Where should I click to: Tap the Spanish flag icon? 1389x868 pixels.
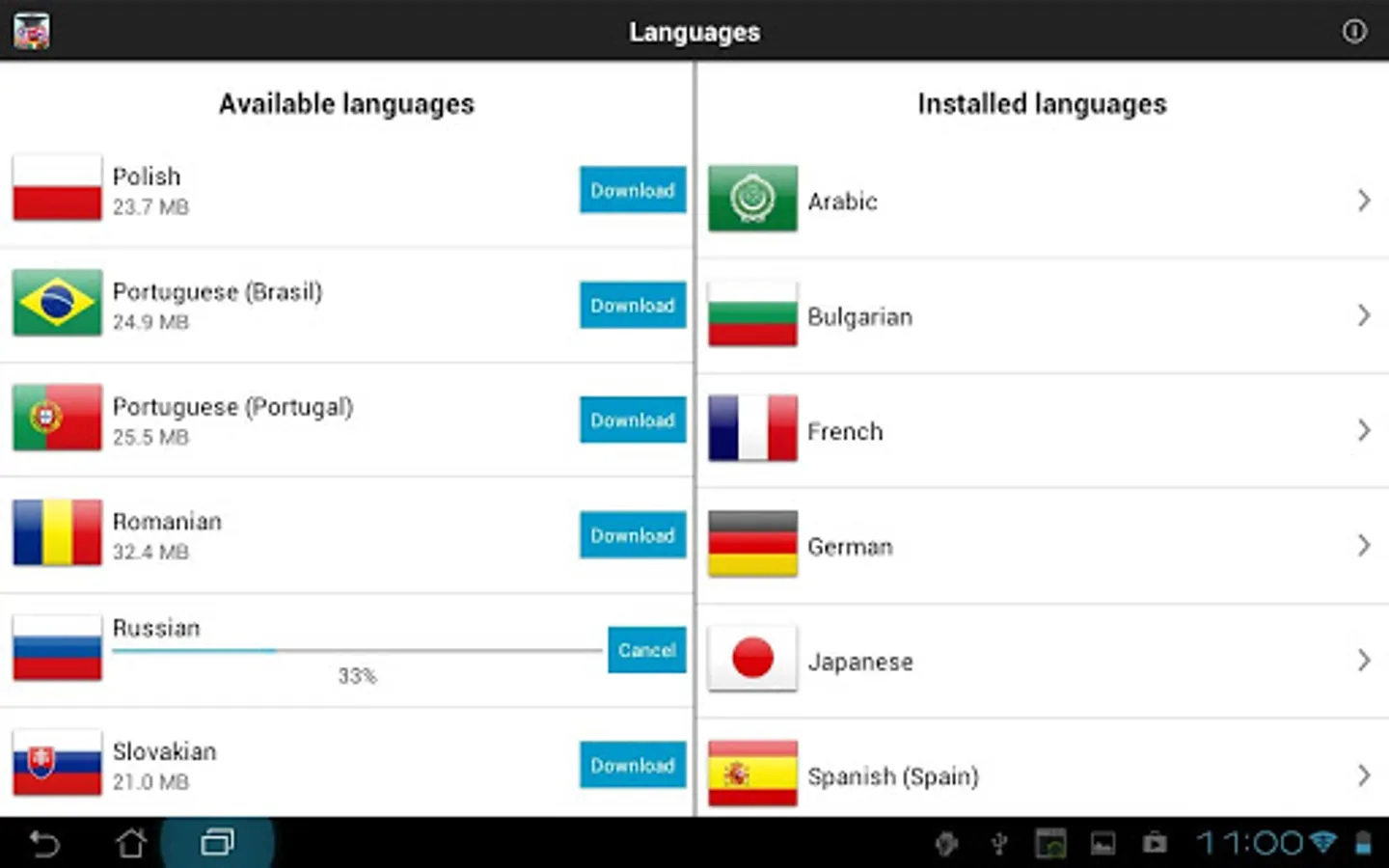[752, 773]
